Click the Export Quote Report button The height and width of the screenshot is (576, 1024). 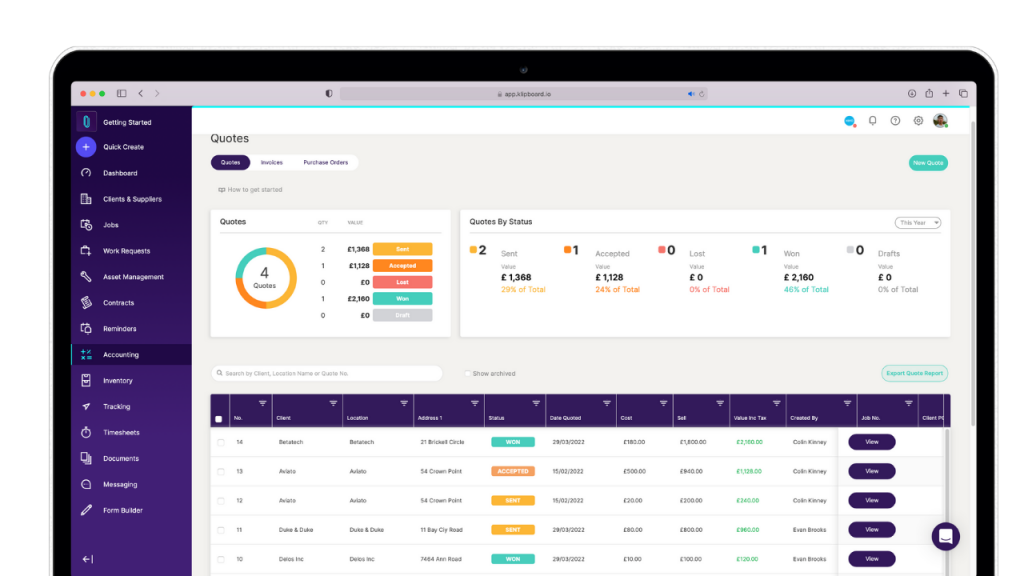(x=914, y=374)
